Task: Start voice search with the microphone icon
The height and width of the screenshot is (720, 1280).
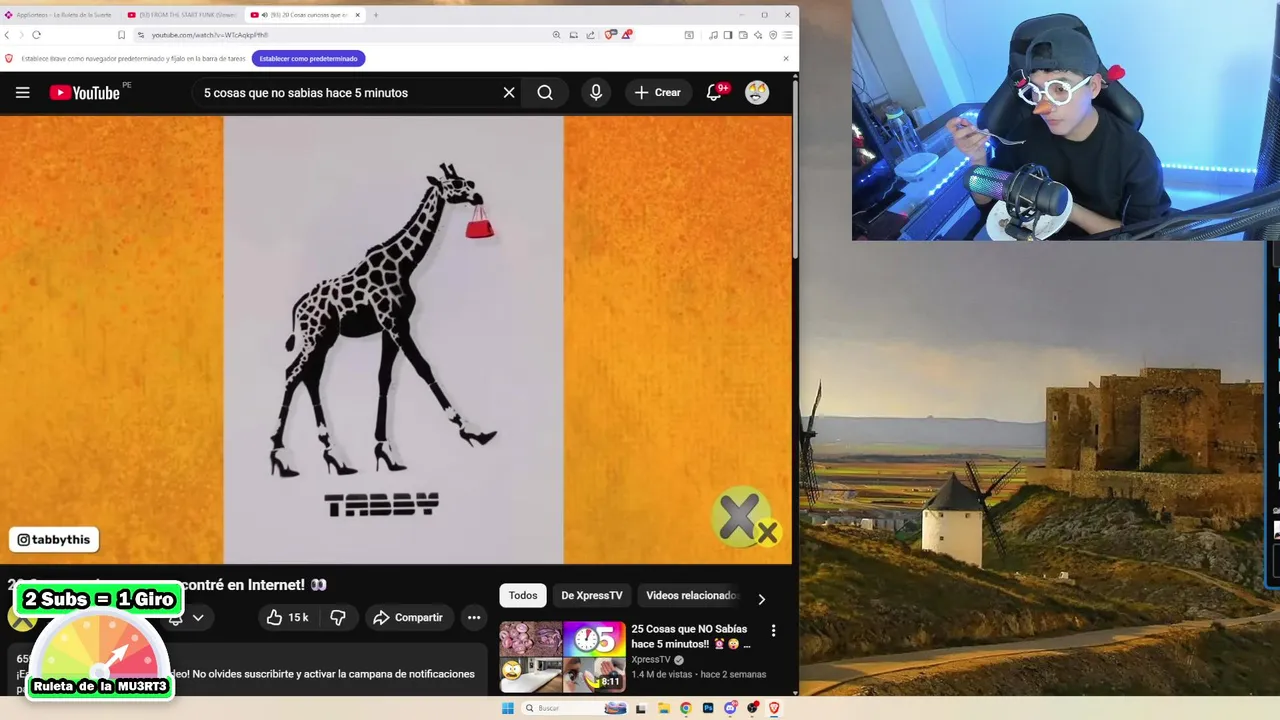Action: (x=596, y=92)
